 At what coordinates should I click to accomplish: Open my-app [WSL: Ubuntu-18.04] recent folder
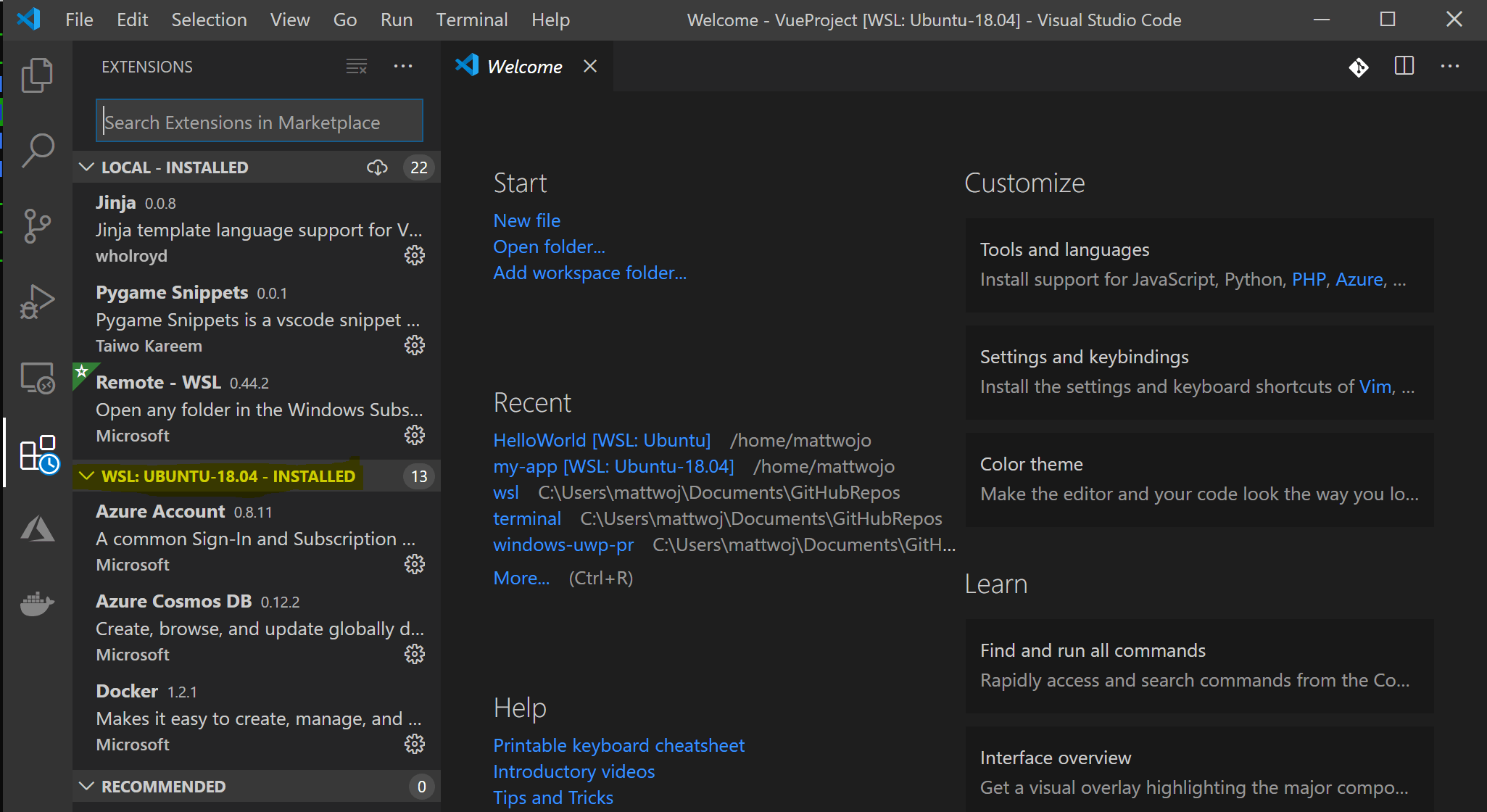613,464
